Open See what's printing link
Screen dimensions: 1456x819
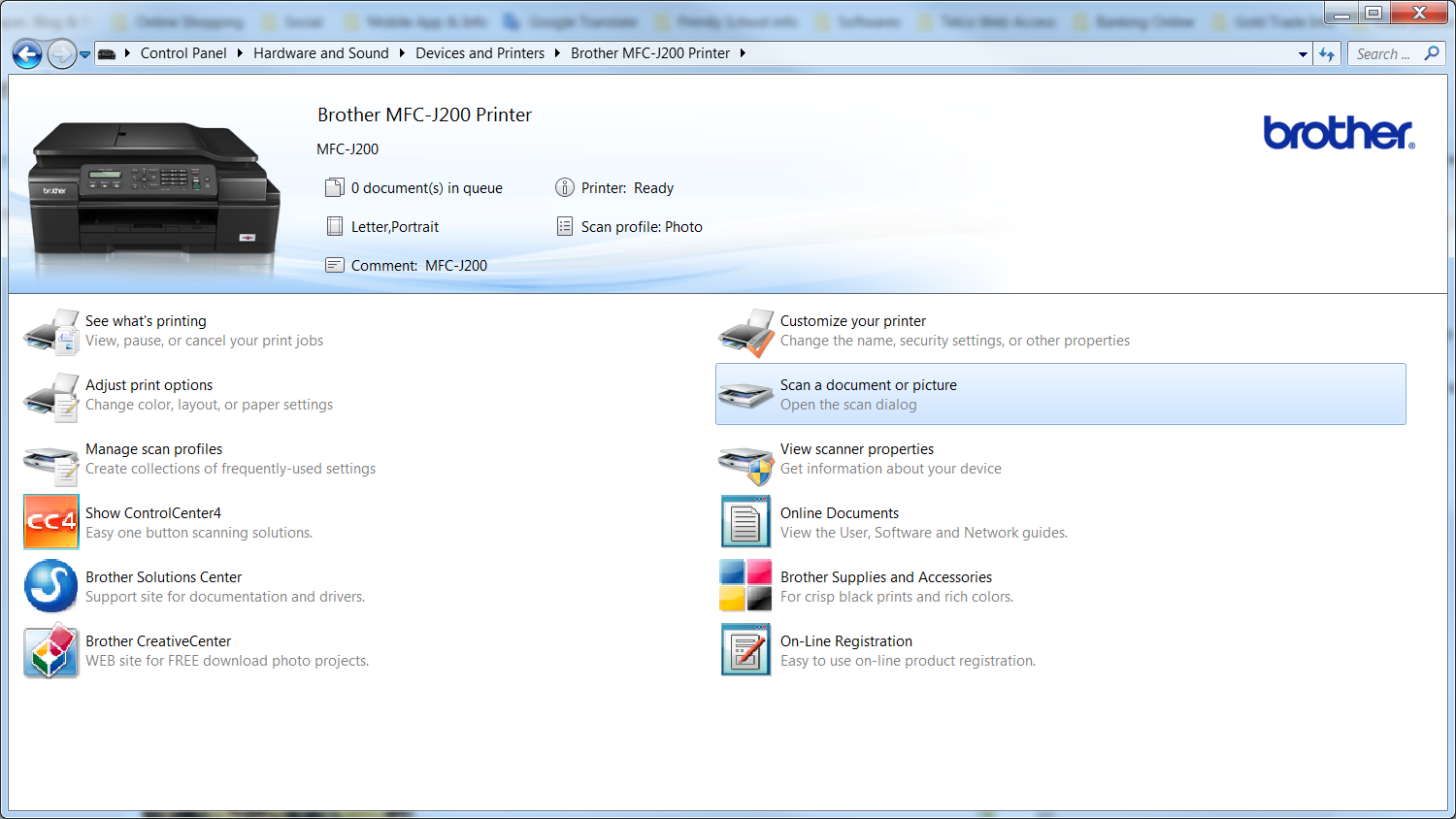146,321
